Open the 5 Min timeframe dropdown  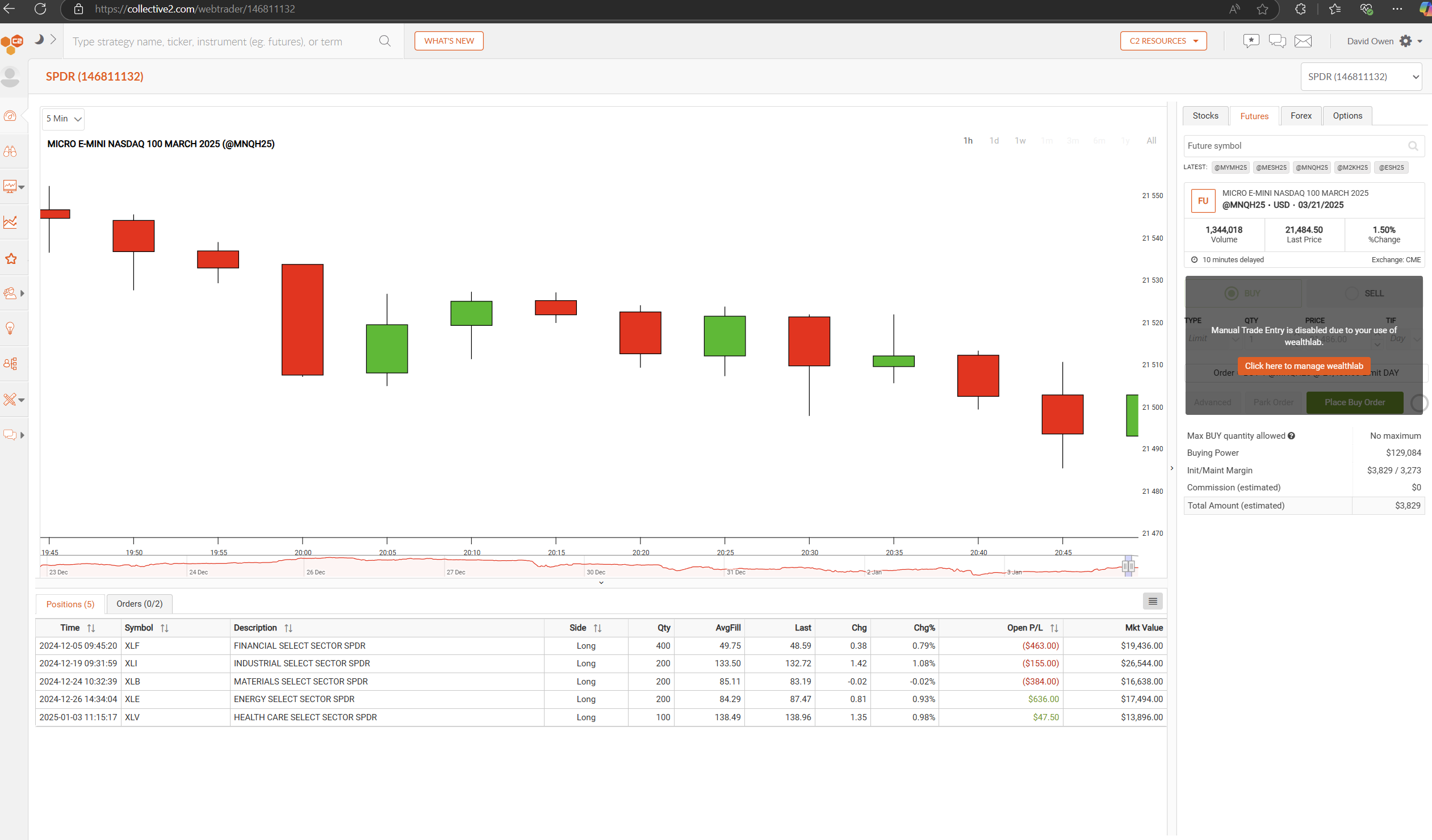(64, 119)
